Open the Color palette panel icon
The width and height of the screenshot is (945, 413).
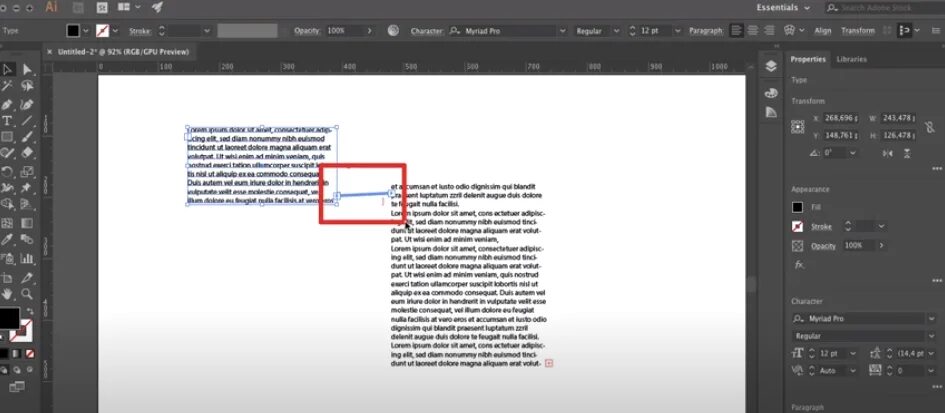pyautogui.click(x=771, y=93)
